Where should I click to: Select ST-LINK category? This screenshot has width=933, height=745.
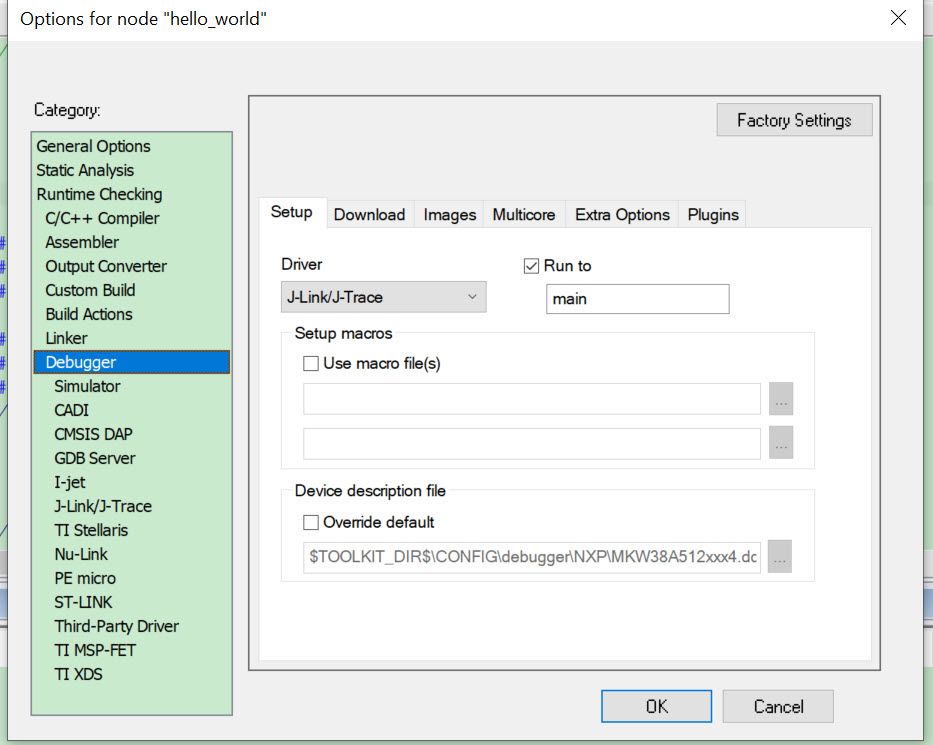tap(83, 602)
